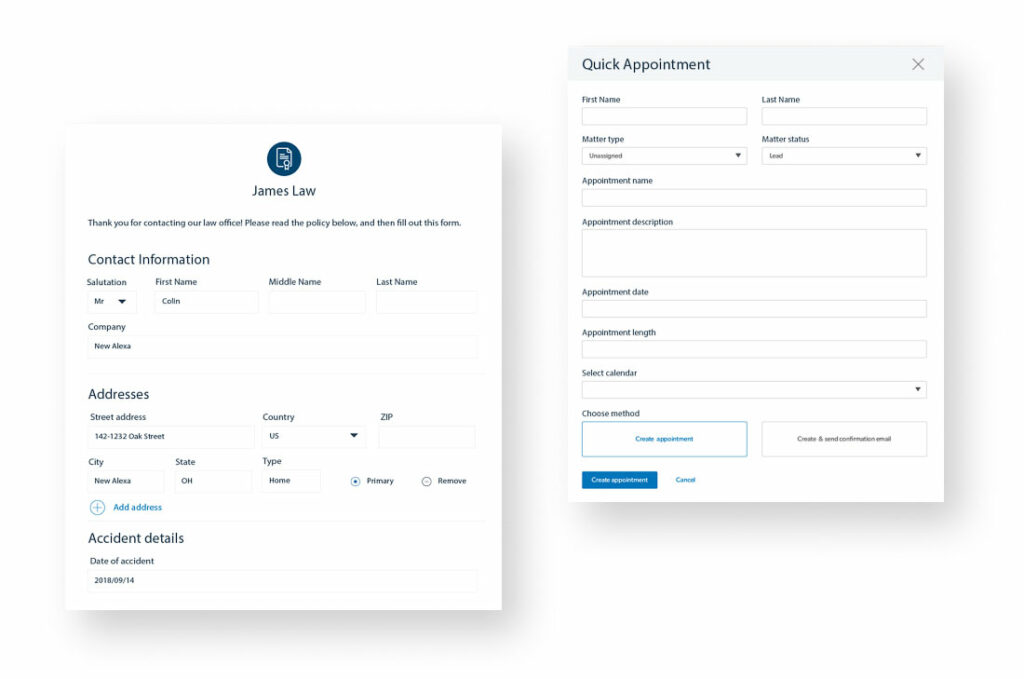Image resolution: width=1024 pixels, height=679 pixels.
Task: Click the Addresses section heading
Action: click(118, 394)
